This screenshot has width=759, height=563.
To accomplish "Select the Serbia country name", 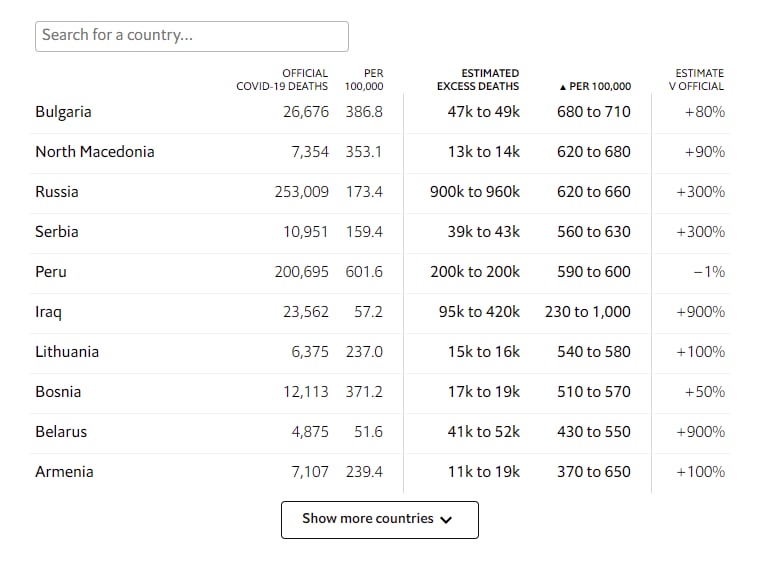I will 57,232.
